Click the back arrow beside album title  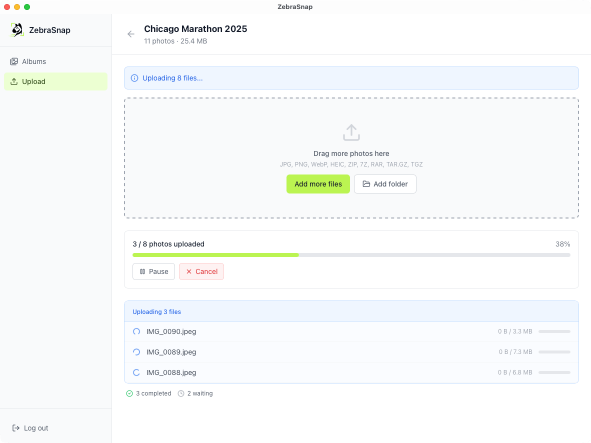coord(131,34)
